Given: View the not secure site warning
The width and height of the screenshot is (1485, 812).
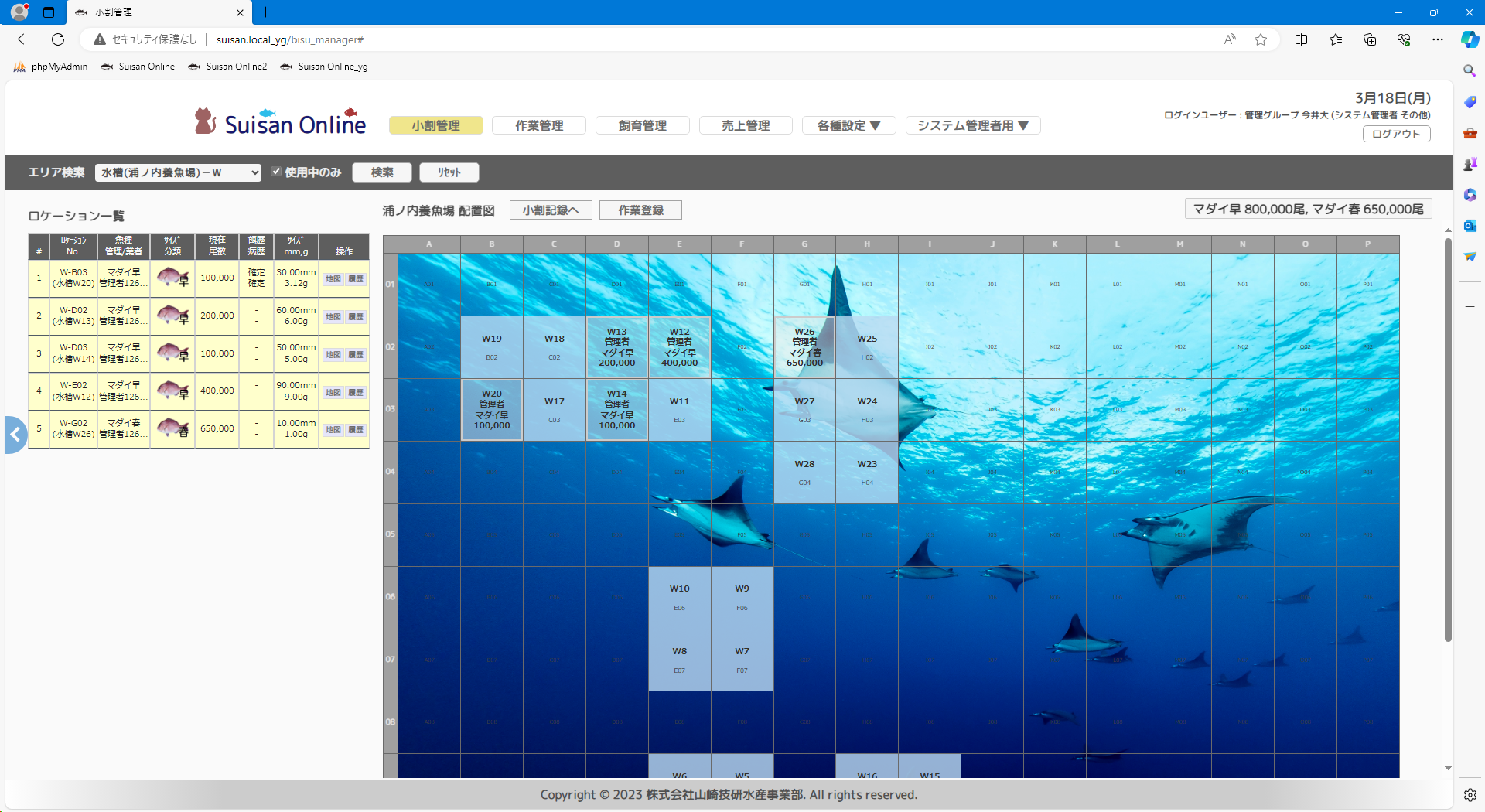Looking at the screenshot, I should 145,39.
